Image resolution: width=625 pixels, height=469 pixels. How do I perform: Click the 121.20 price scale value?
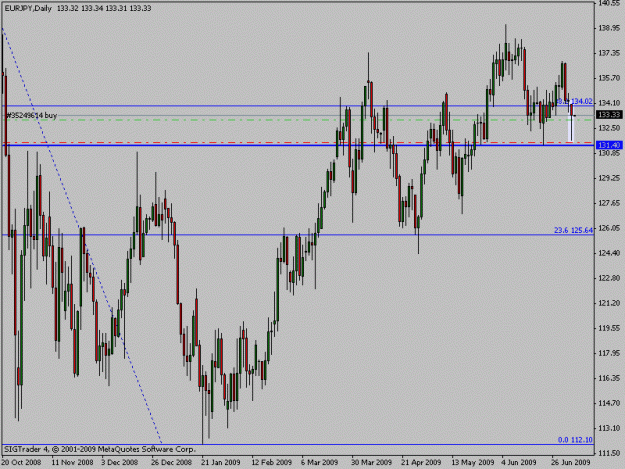pos(609,303)
